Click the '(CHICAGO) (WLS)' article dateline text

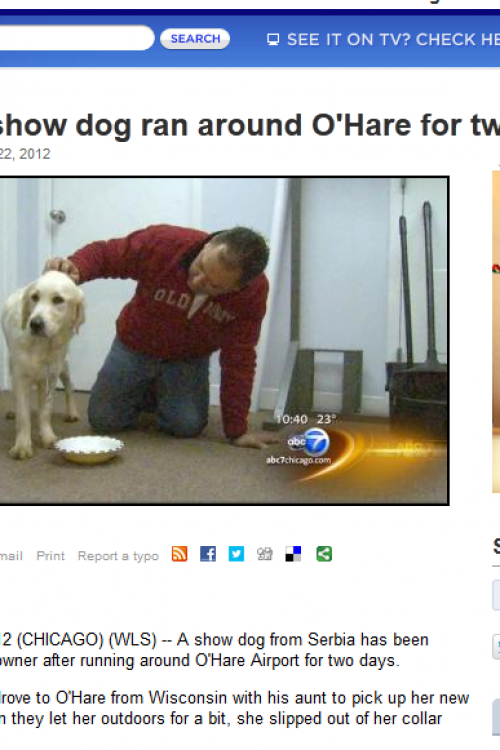(87, 640)
